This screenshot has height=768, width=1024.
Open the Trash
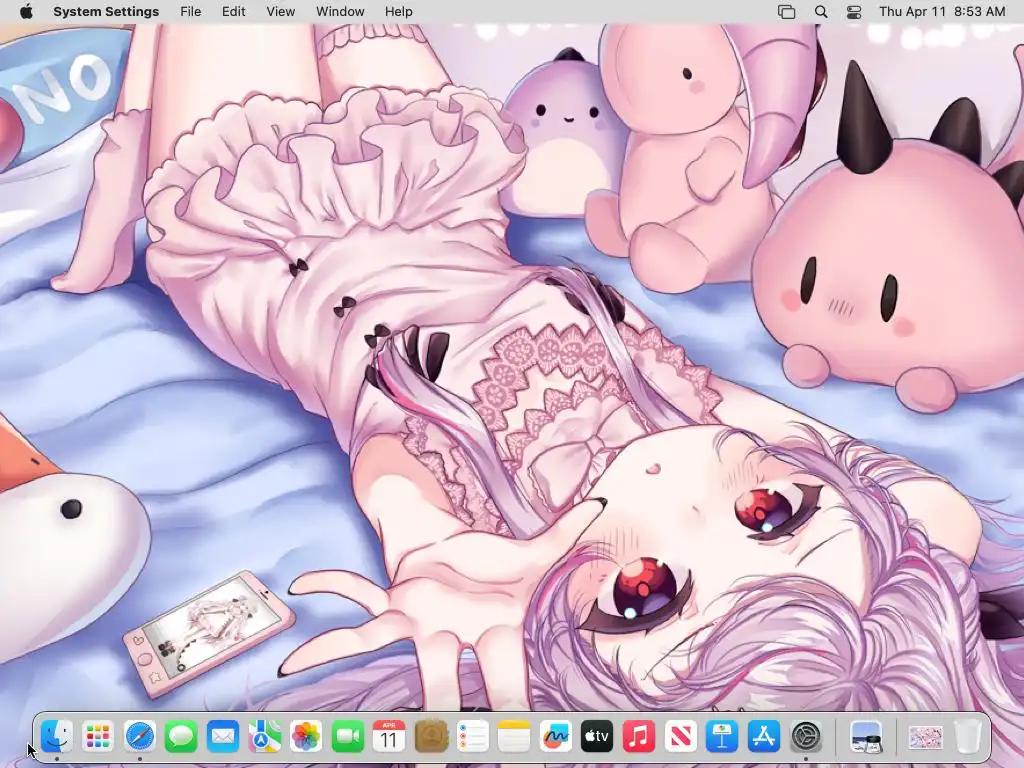click(x=968, y=737)
